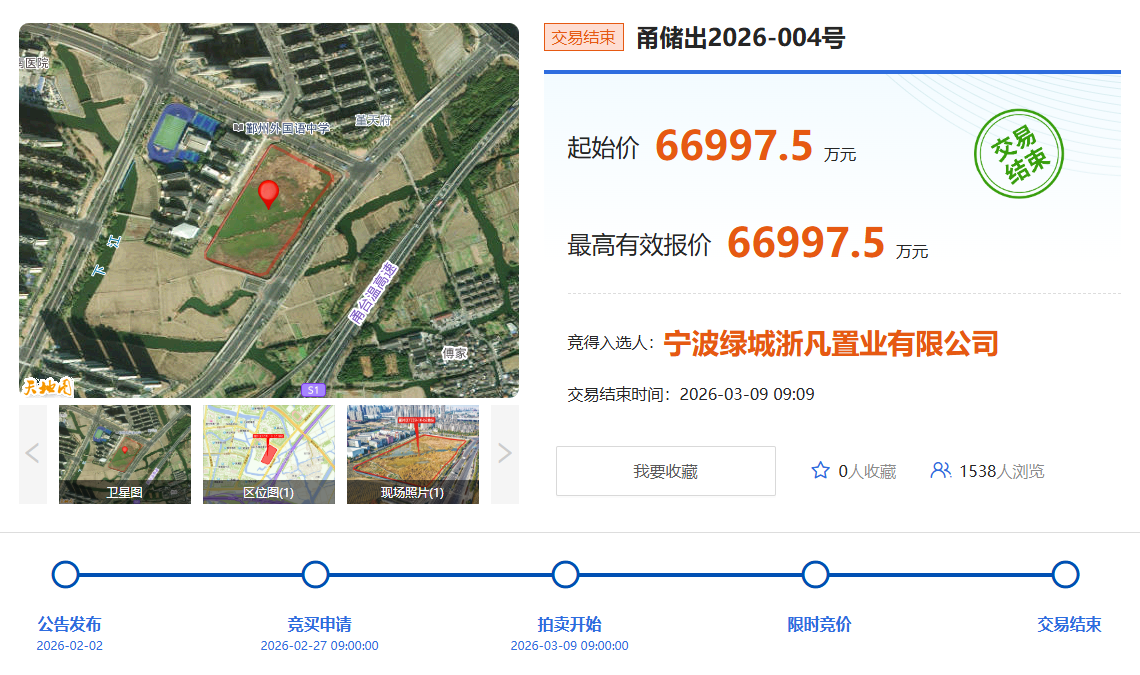Click the starting price 66997.5 beside 起始价
Image resolution: width=1140 pixels, height=675 pixels.
point(734,145)
